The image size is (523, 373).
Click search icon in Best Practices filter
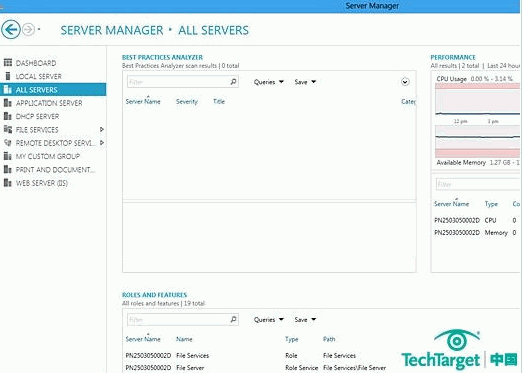pyautogui.click(x=233, y=82)
